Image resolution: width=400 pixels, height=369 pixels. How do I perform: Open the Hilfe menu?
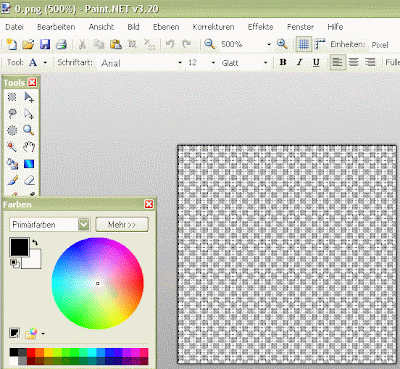[x=335, y=27]
